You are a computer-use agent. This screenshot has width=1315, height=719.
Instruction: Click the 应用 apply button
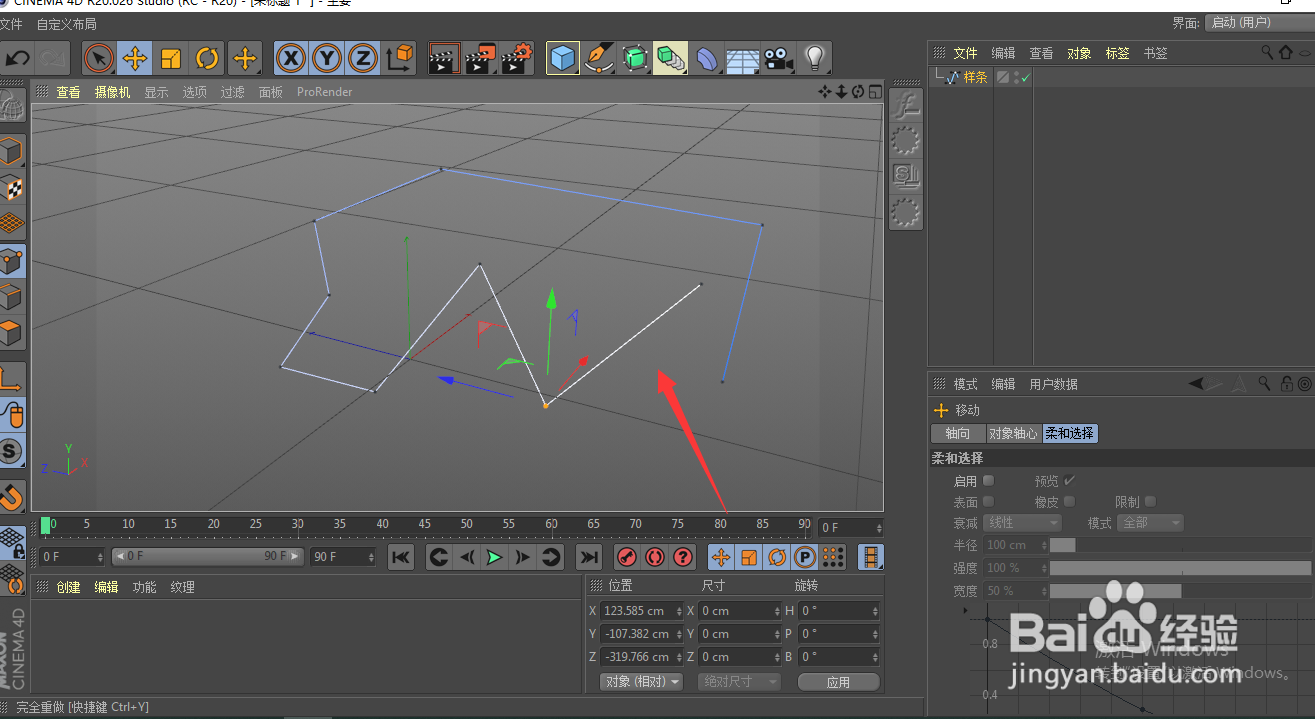[838, 682]
